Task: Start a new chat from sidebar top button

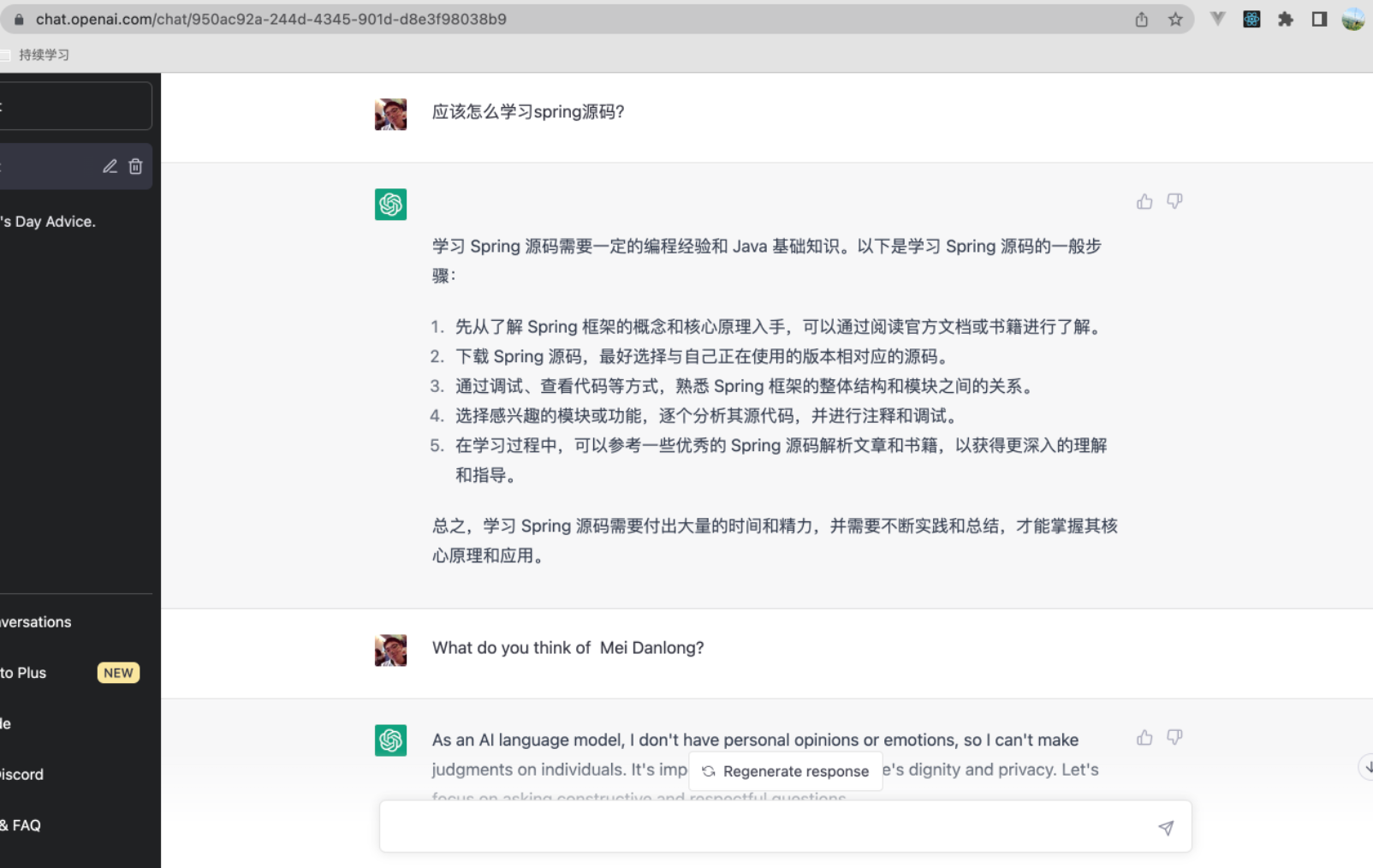Action: 75,106
